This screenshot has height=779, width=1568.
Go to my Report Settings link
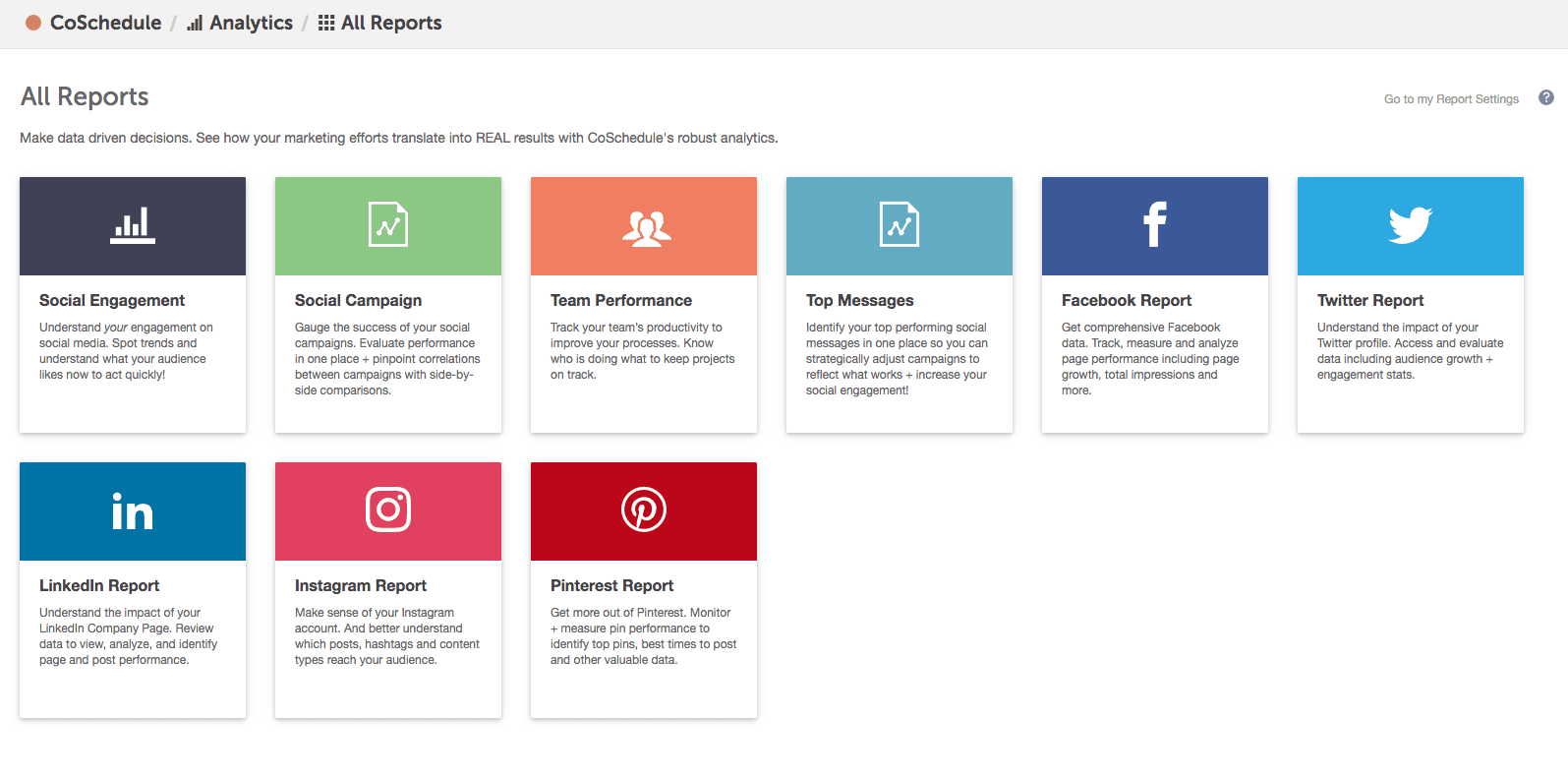(1451, 98)
